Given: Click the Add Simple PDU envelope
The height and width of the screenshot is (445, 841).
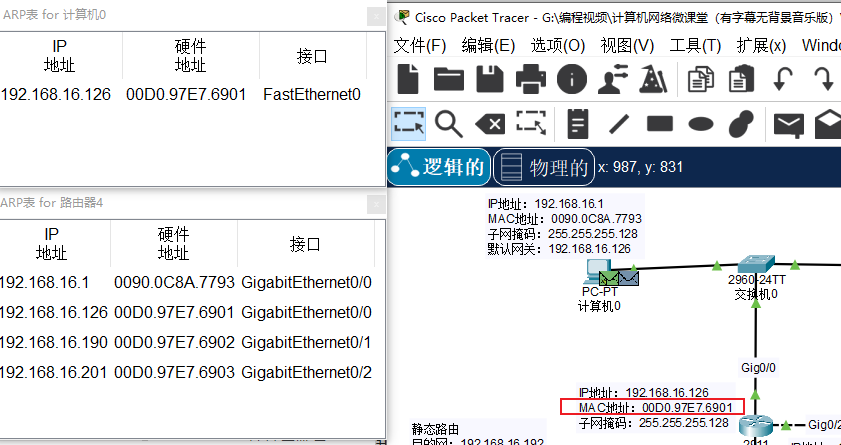Looking at the screenshot, I should (788, 125).
